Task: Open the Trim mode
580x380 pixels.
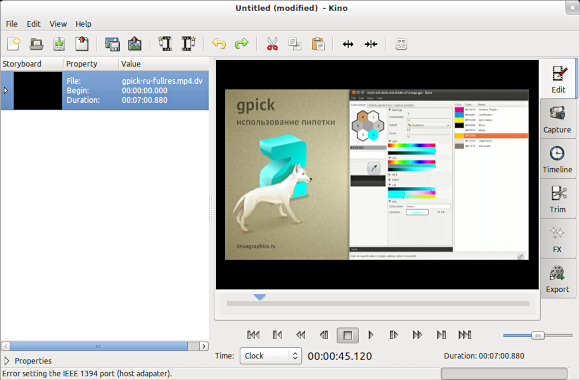Action: [x=557, y=199]
